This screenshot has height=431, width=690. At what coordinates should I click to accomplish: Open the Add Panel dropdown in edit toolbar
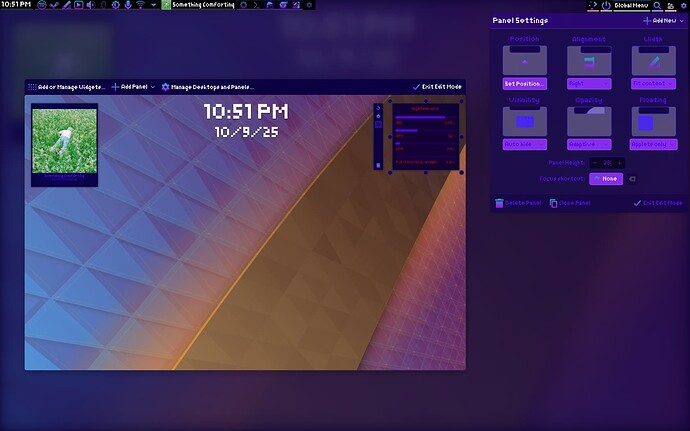click(x=133, y=87)
